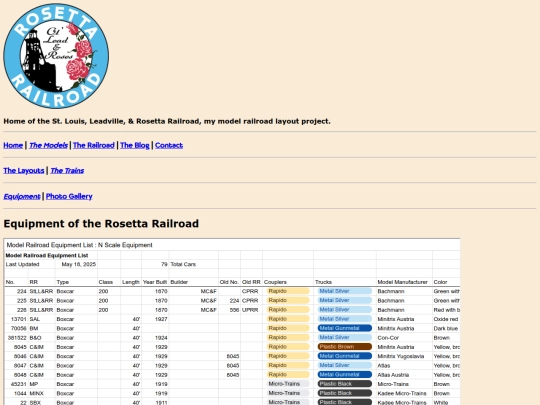Visit The Blog link
The image size is (540, 405).
pos(135,145)
